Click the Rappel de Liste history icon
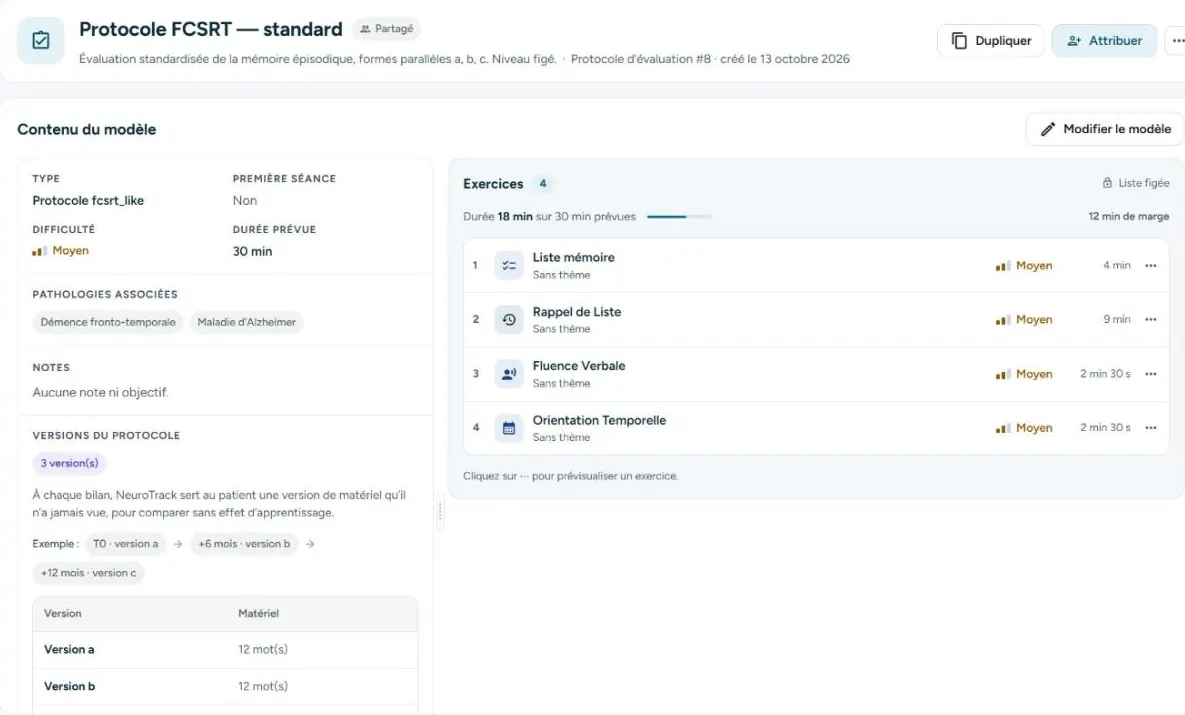 (509, 320)
